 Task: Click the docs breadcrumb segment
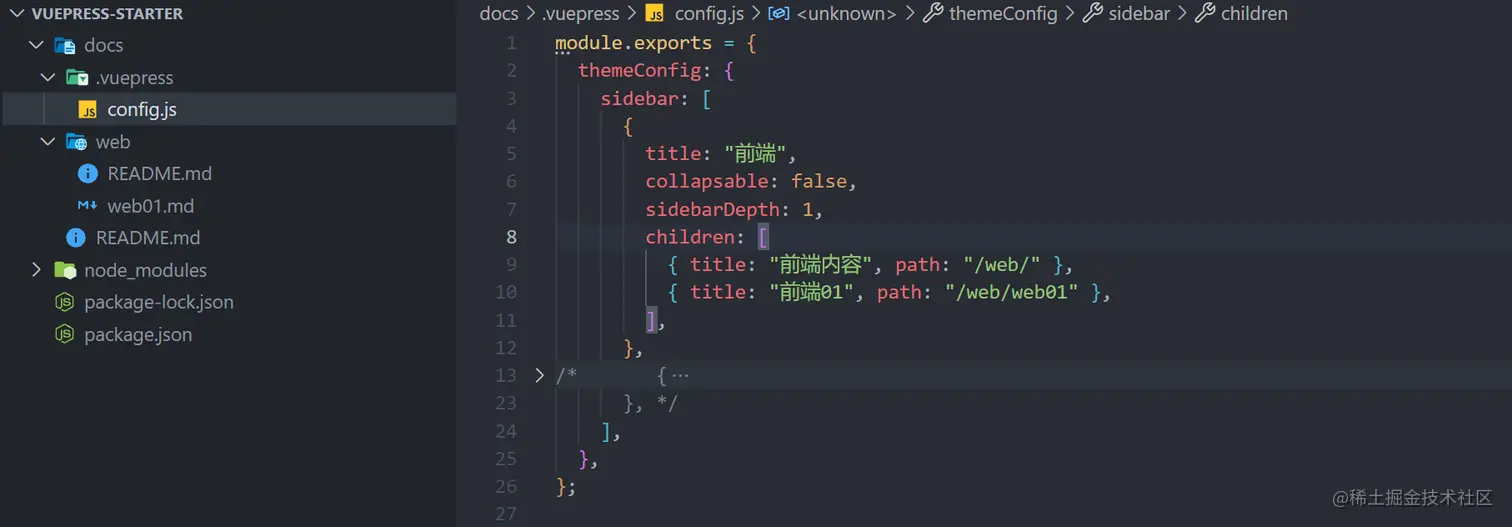(x=499, y=13)
